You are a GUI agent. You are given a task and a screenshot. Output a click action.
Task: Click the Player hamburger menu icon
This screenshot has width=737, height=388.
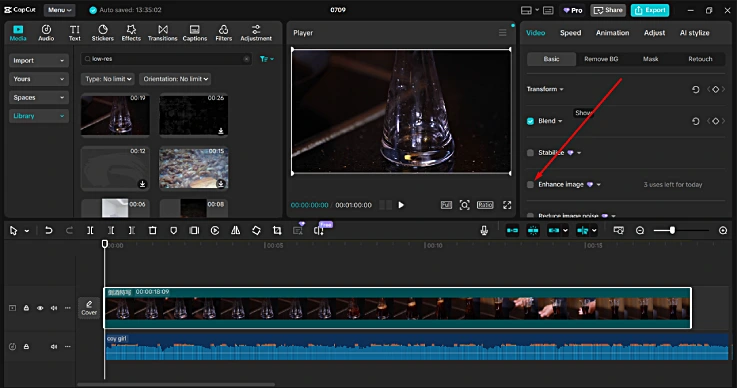pyautogui.click(x=502, y=33)
